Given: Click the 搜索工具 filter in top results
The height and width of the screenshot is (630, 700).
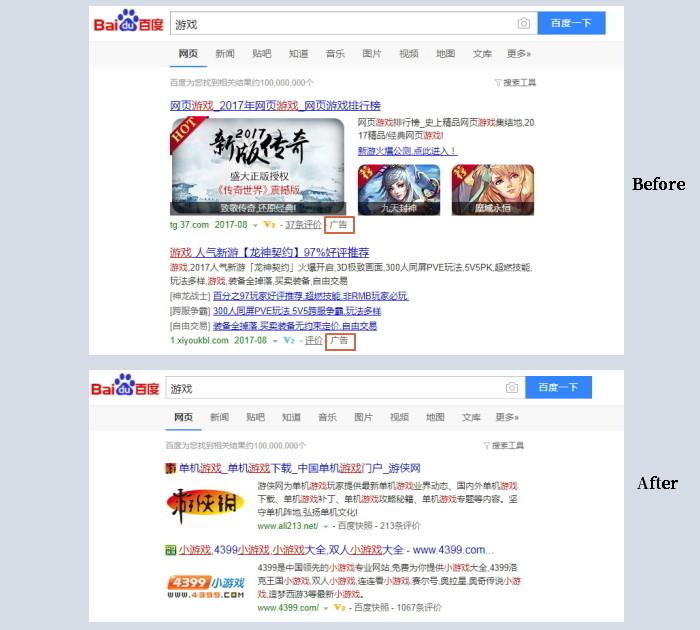Looking at the screenshot, I should tap(515, 83).
